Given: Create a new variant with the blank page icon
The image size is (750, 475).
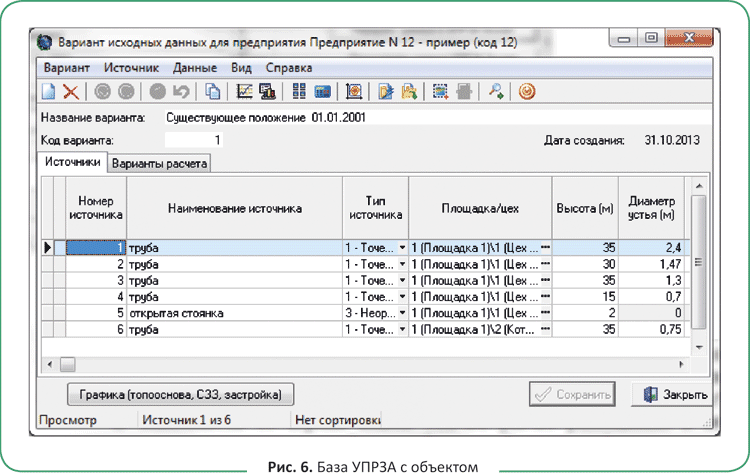Looking at the screenshot, I should (x=49, y=91).
